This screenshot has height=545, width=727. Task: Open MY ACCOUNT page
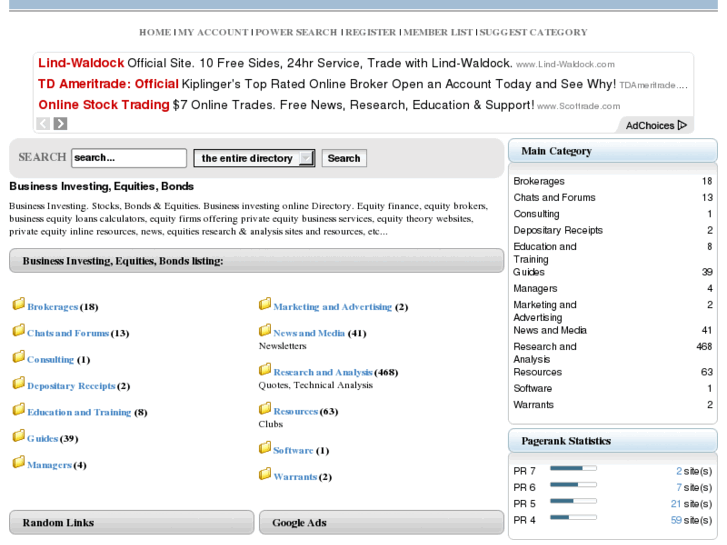[x=214, y=32]
